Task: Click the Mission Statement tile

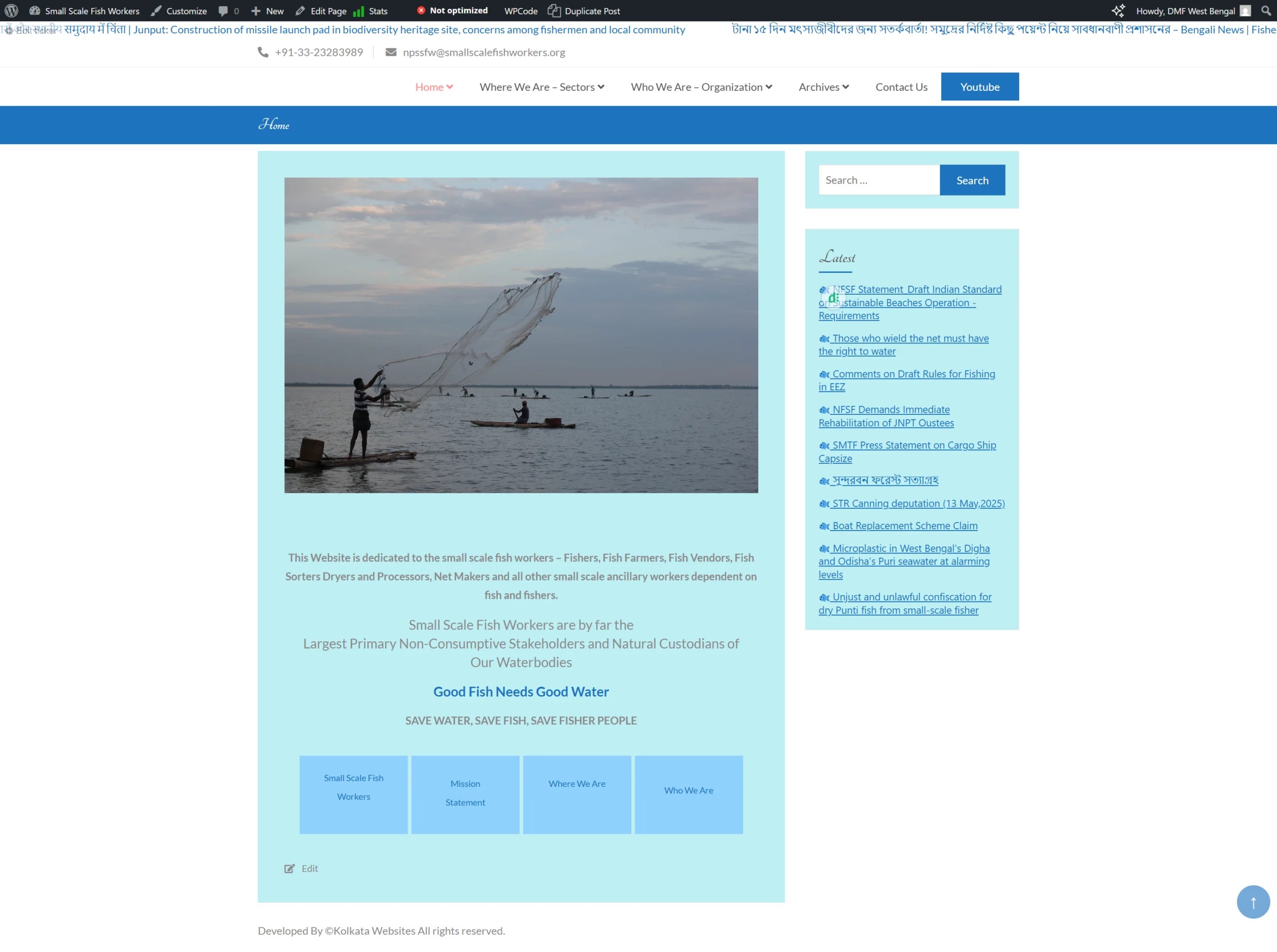Action: (x=465, y=793)
